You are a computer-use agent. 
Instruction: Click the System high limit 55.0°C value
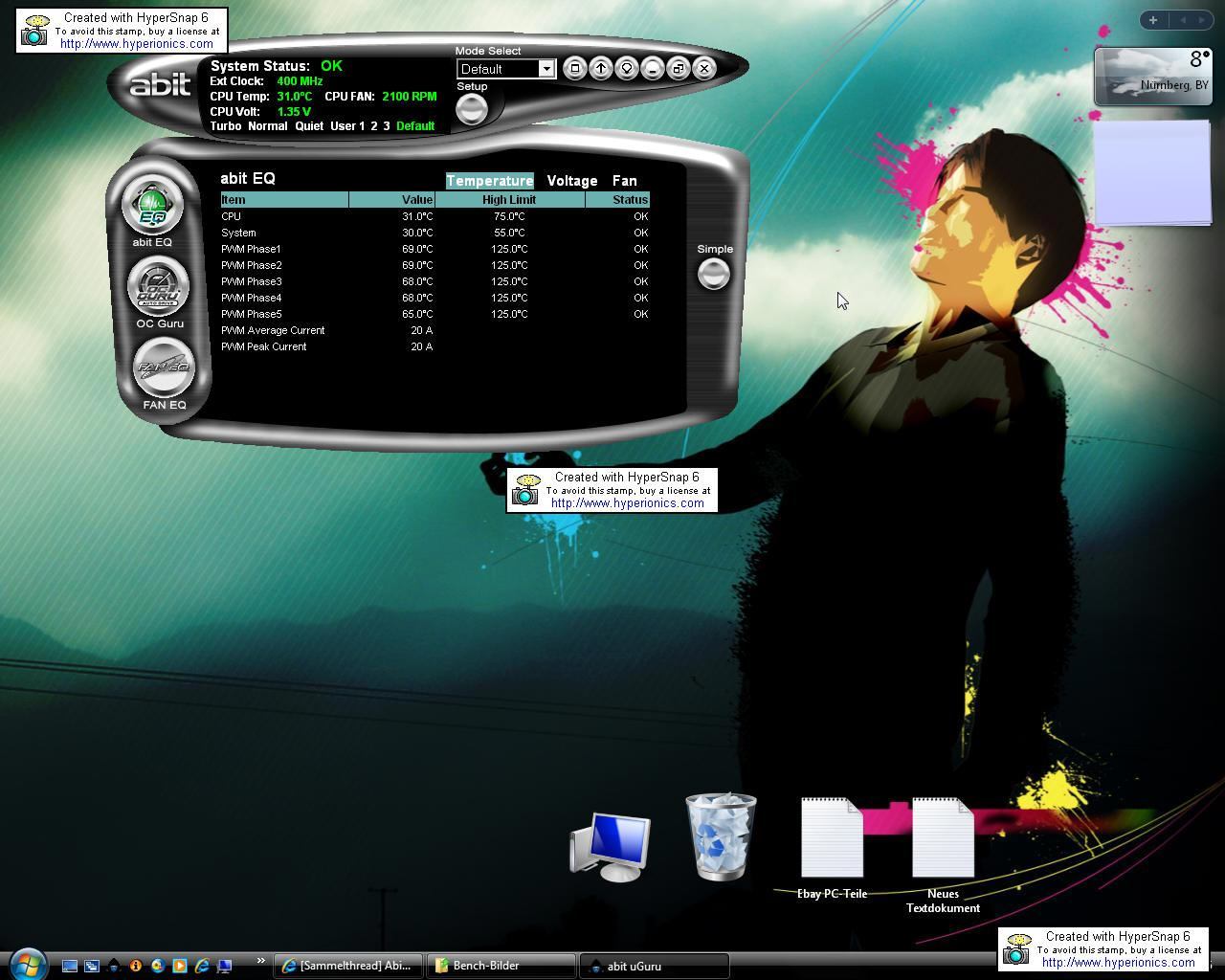pos(509,233)
